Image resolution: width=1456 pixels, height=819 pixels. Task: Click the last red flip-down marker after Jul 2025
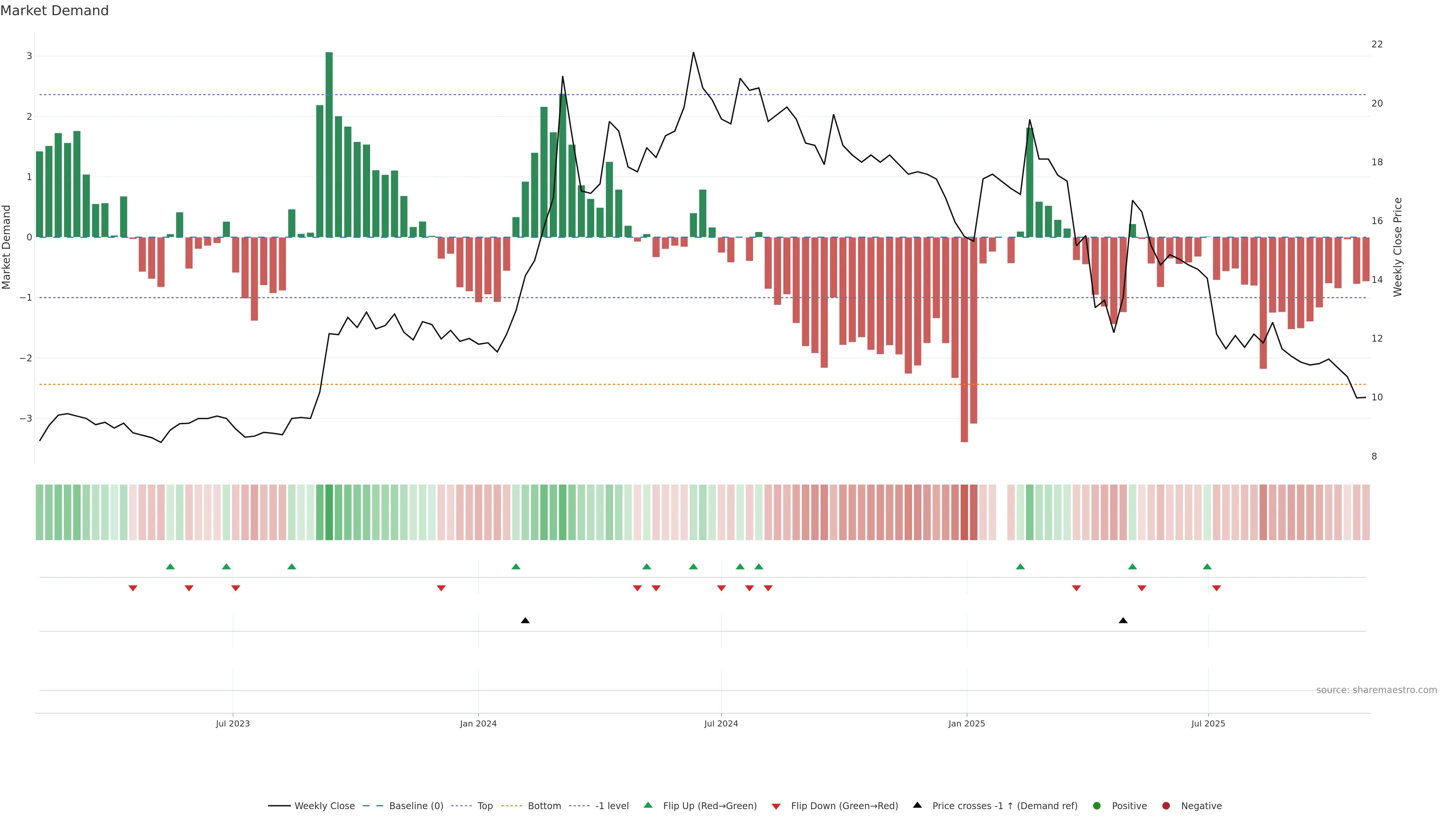(x=1216, y=588)
